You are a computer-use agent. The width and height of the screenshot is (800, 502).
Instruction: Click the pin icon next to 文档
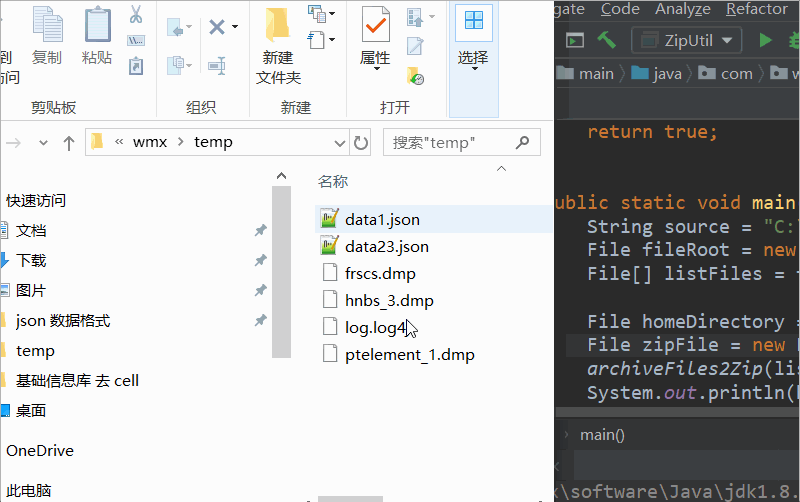[x=261, y=230]
